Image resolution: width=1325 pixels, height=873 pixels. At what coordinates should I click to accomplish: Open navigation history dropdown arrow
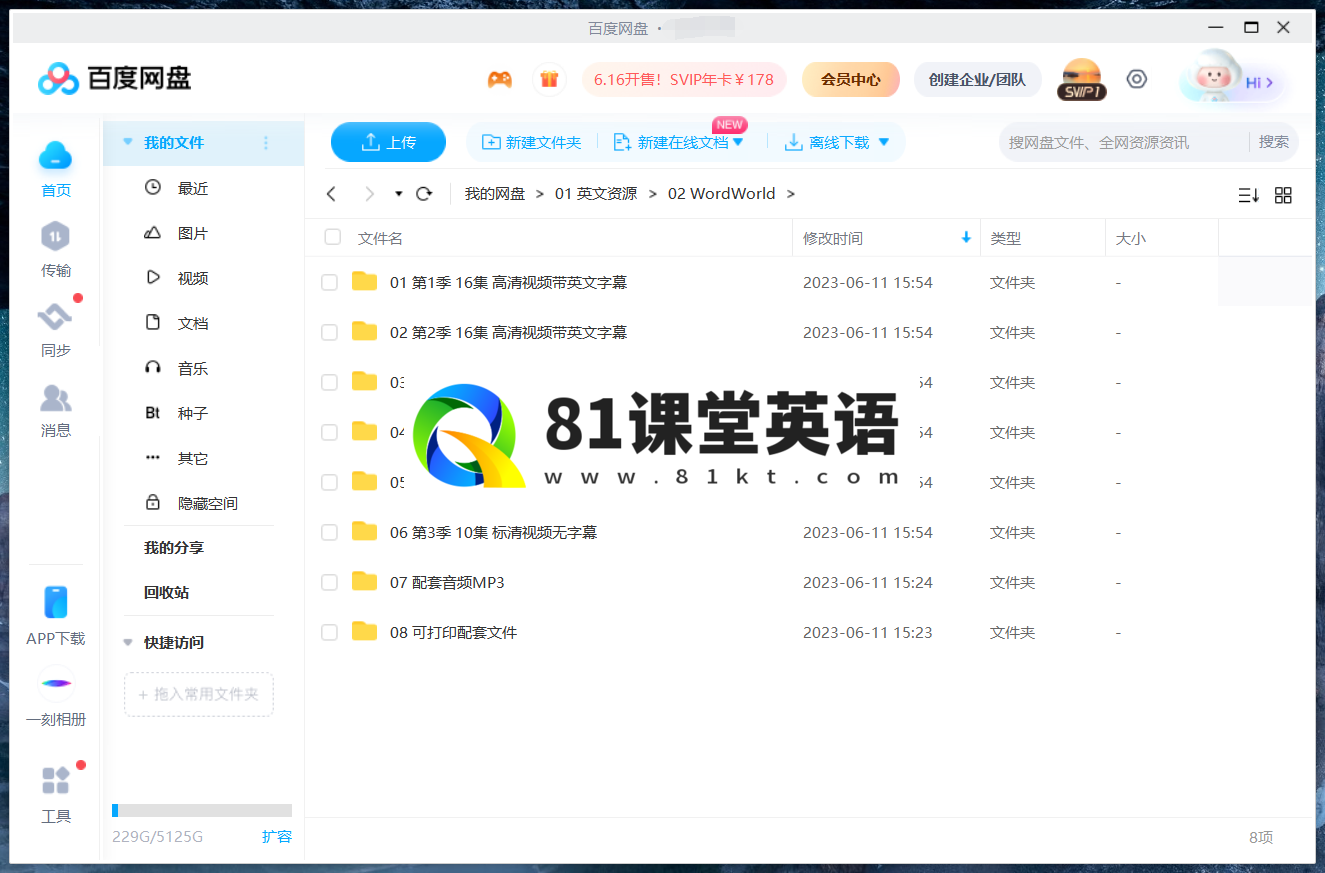pyautogui.click(x=398, y=194)
